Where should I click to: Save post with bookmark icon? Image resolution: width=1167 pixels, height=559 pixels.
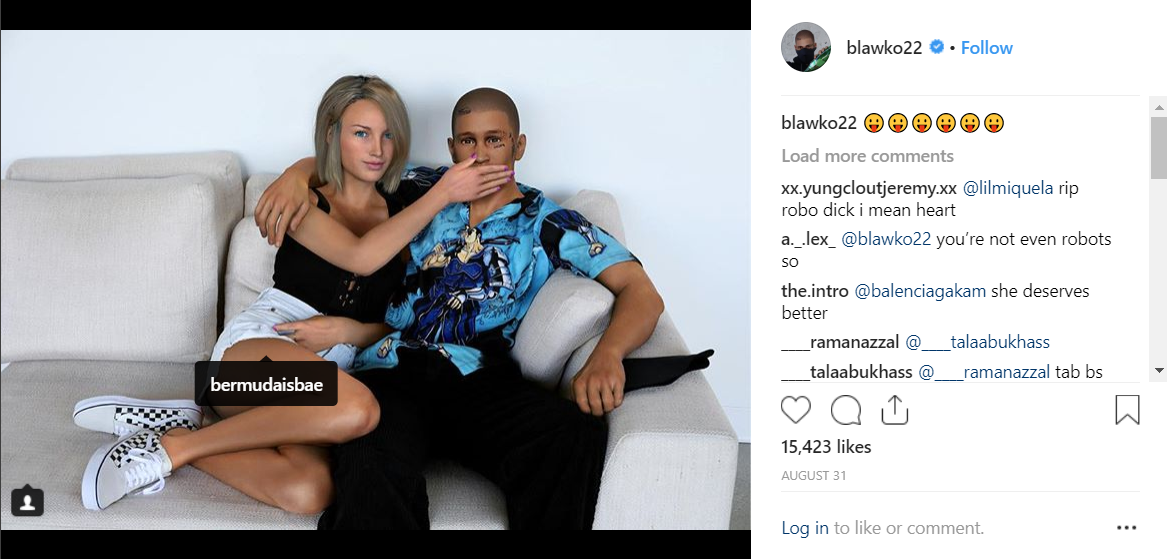tap(1127, 409)
